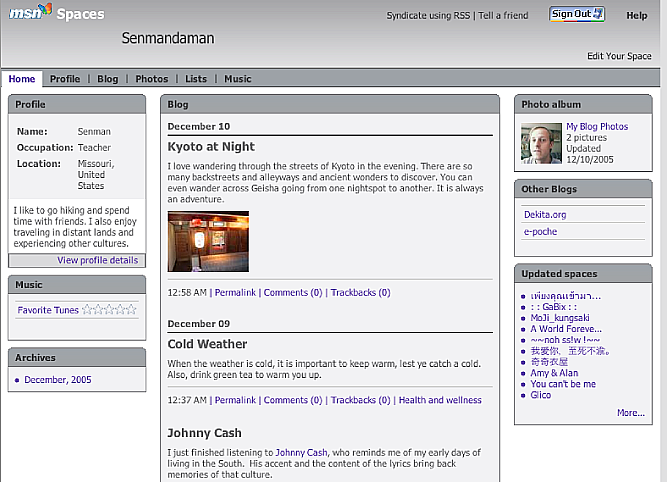Viewport: 667px width, 482px height.
Task: Click Permalink for Kyoto at Night post
Action: (235, 292)
